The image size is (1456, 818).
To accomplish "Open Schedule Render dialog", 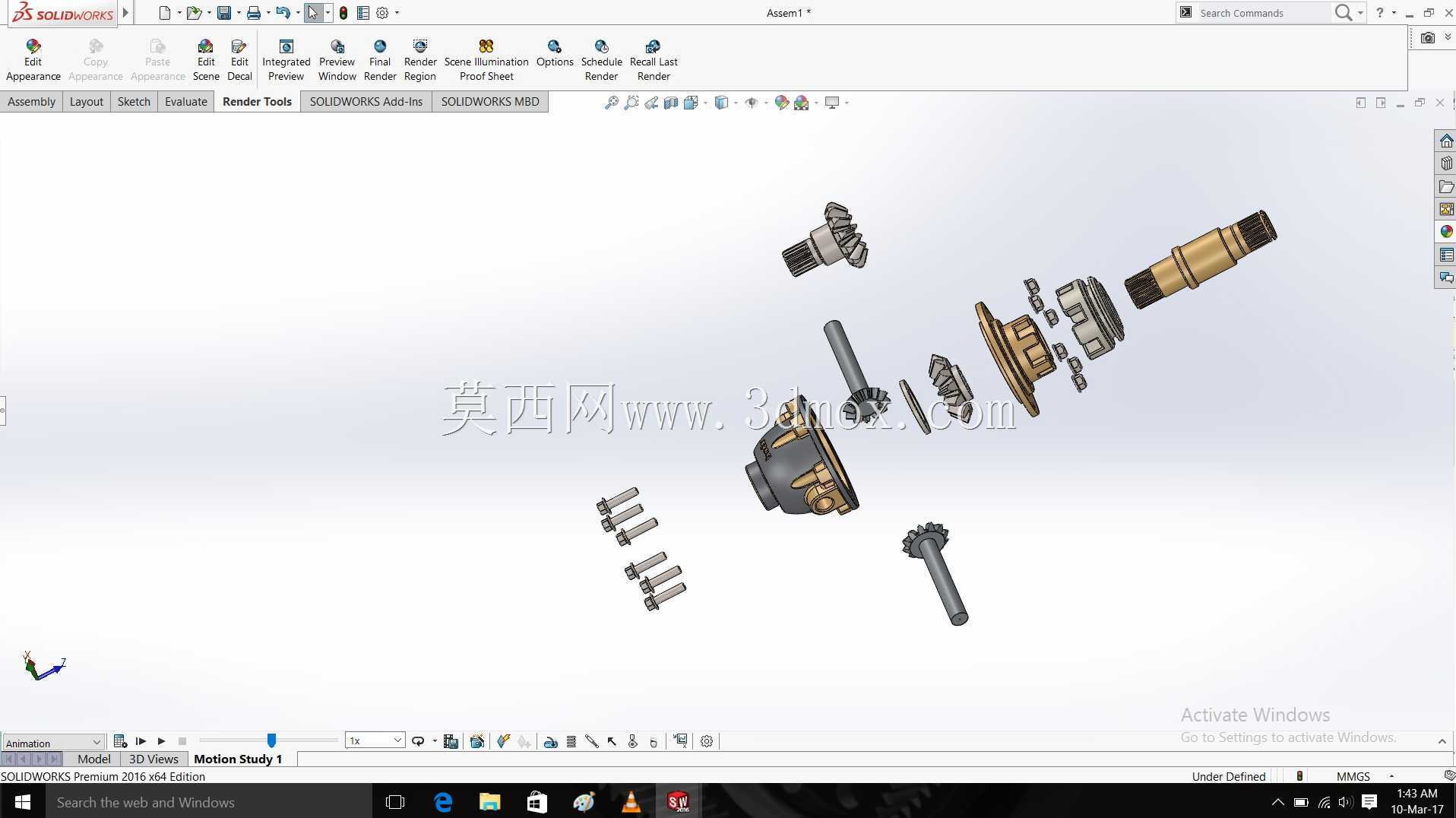I will pos(601,60).
